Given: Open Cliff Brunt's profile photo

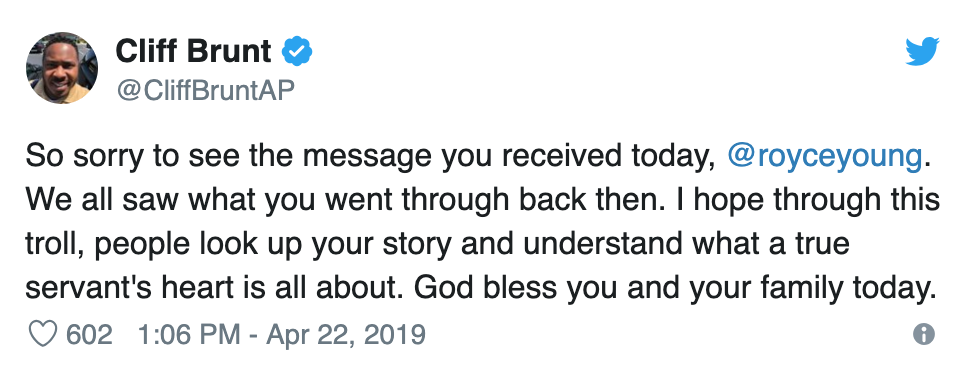Looking at the screenshot, I should tap(61, 68).
